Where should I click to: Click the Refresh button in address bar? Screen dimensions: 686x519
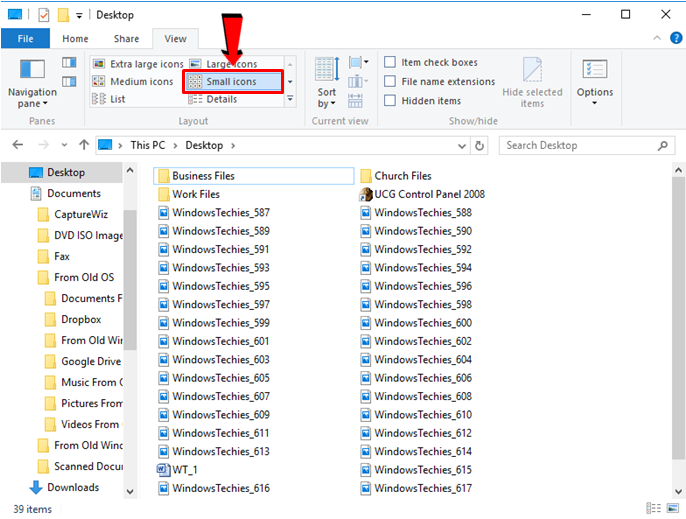[x=480, y=145]
